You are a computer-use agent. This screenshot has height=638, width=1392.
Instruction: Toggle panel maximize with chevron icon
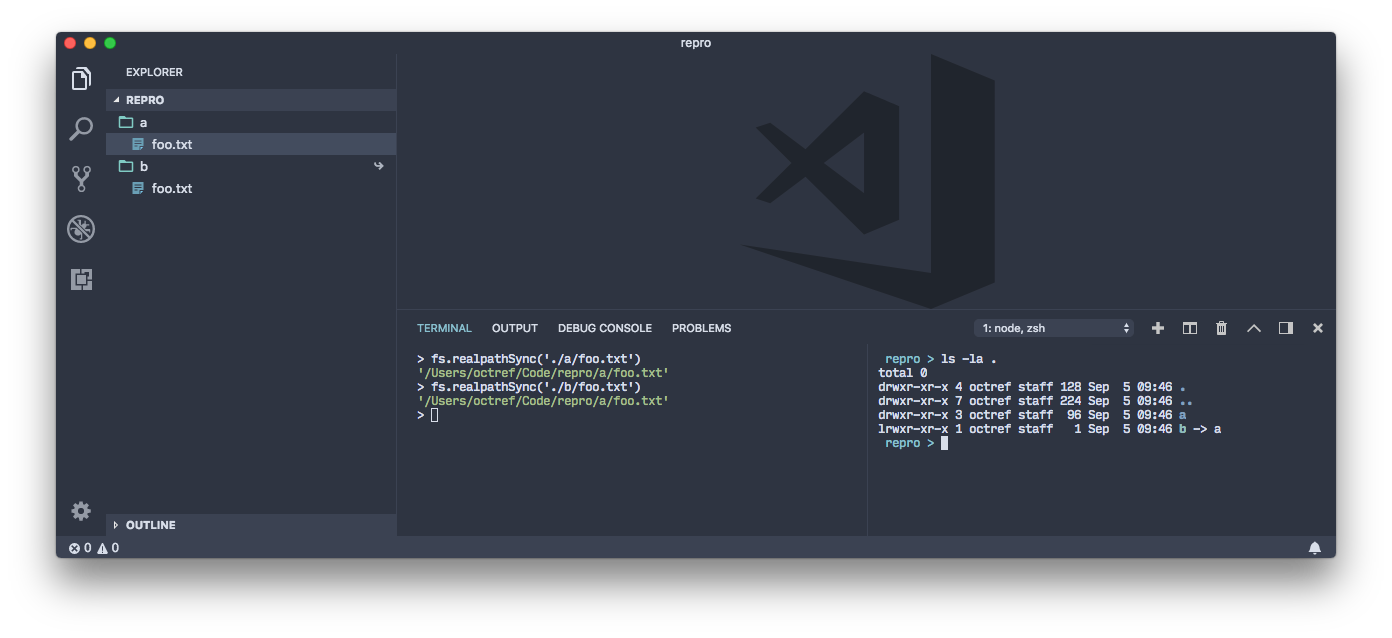[1253, 327]
